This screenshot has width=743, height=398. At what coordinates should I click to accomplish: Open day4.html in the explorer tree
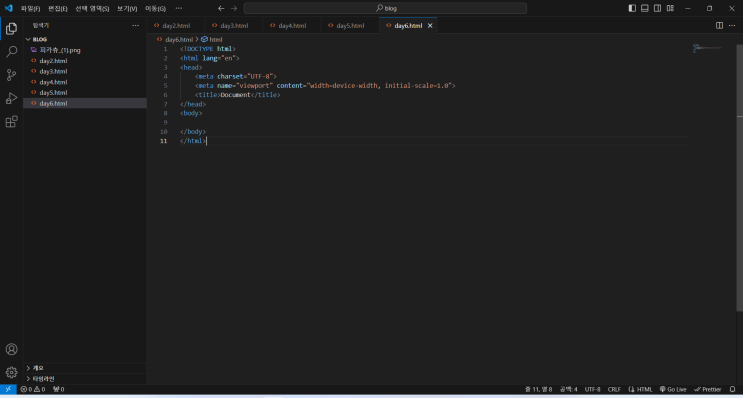click(85, 82)
